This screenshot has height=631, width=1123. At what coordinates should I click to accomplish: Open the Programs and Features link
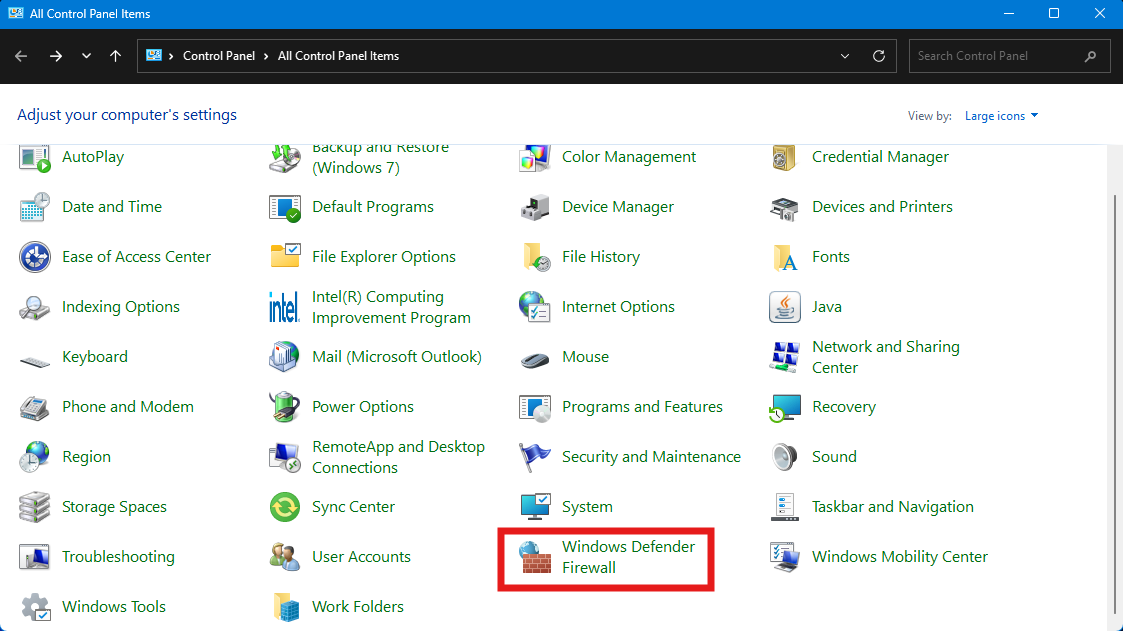tap(642, 407)
